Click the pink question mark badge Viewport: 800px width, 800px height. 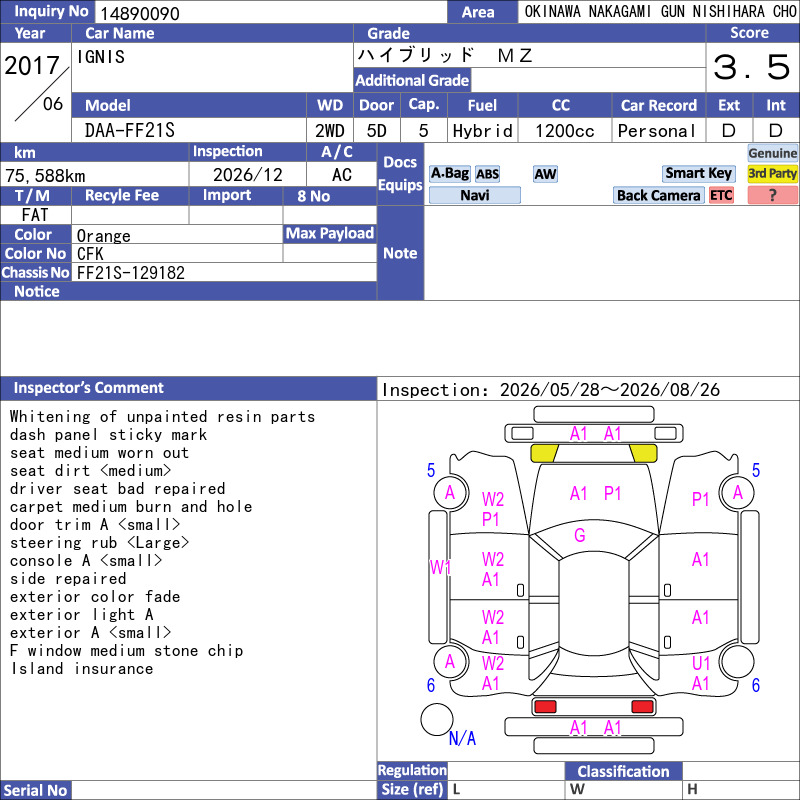pyautogui.click(x=772, y=195)
